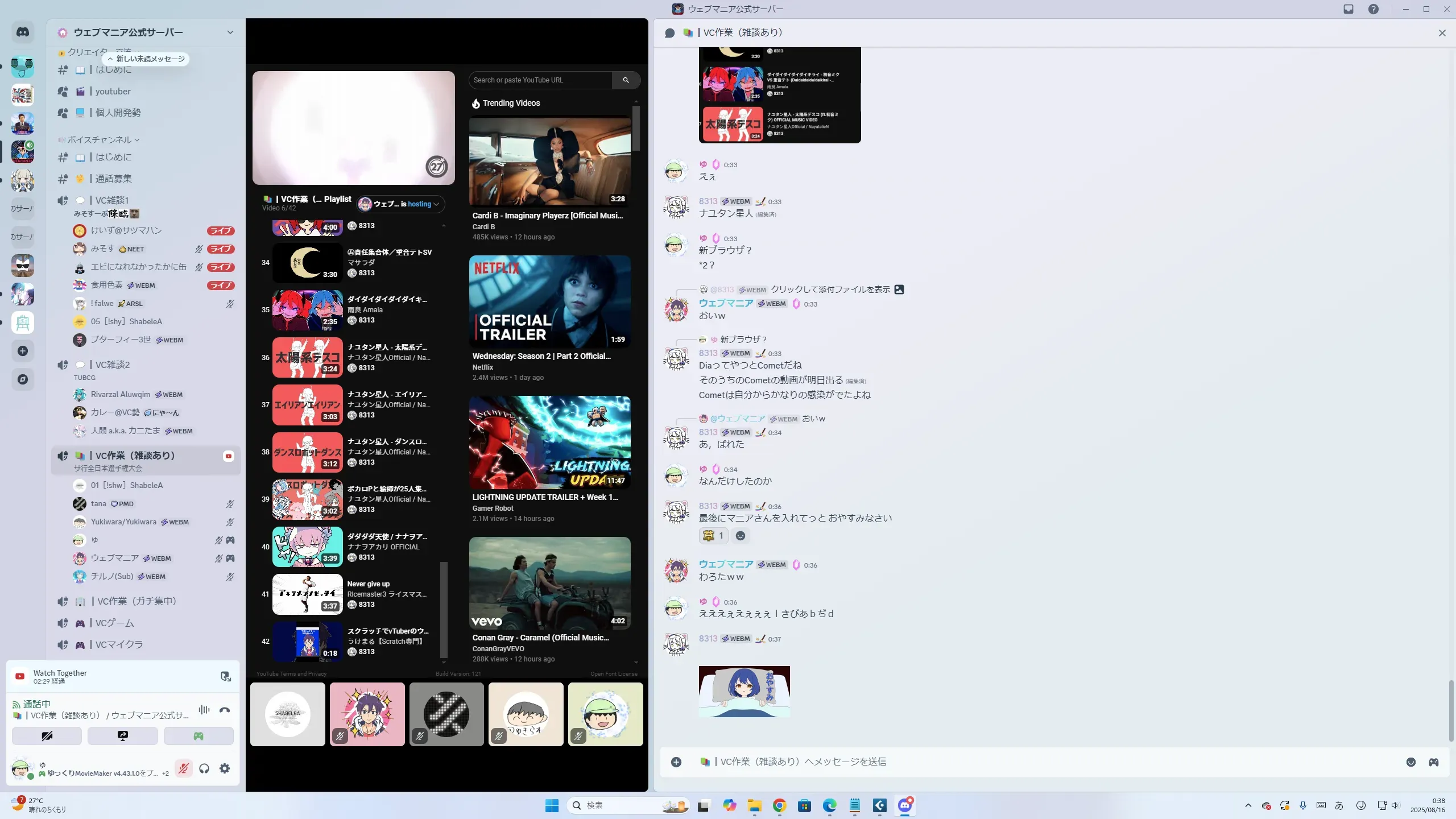Screen dimensions: 1456x819
Task: Leave the Watch Together activity
Action: (226, 676)
